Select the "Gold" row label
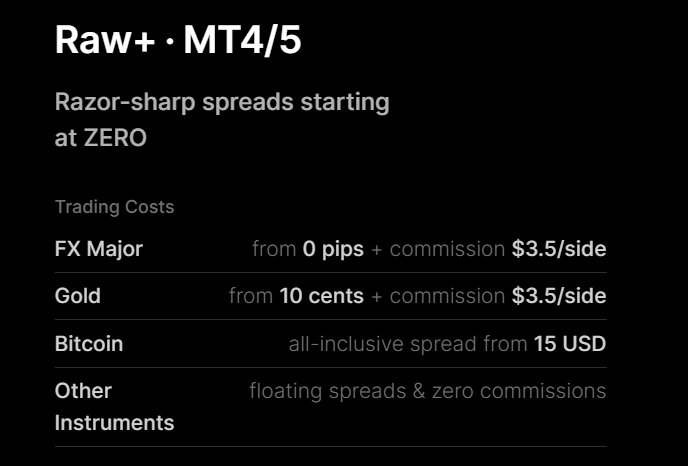 coord(78,296)
